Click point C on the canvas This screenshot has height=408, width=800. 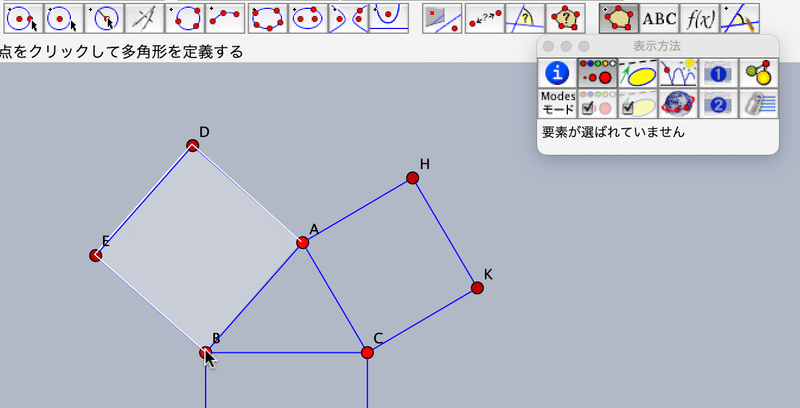pyautogui.click(x=367, y=352)
